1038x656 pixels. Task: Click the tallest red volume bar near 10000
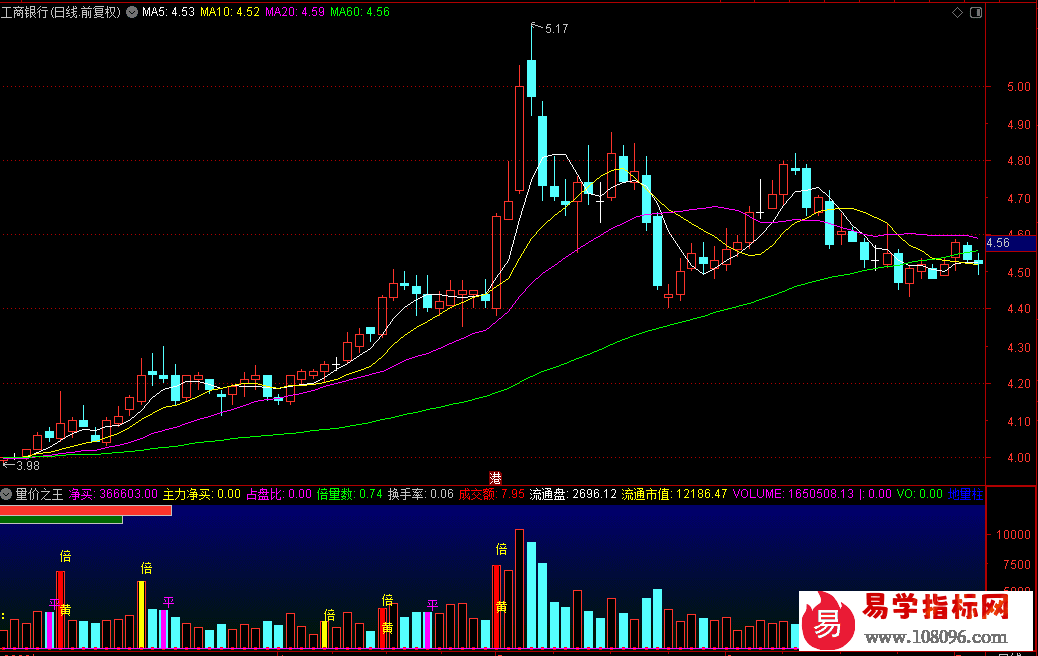coord(520,588)
